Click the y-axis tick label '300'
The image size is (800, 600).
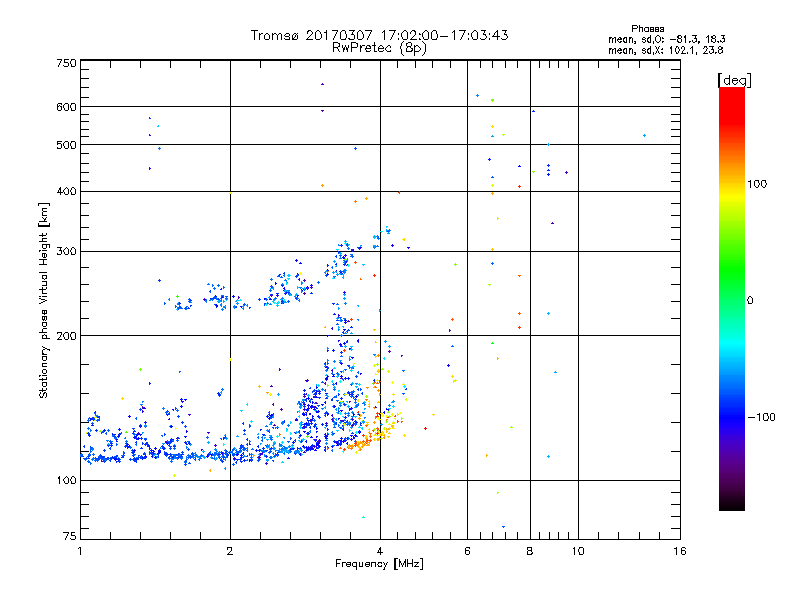pos(67,251)
